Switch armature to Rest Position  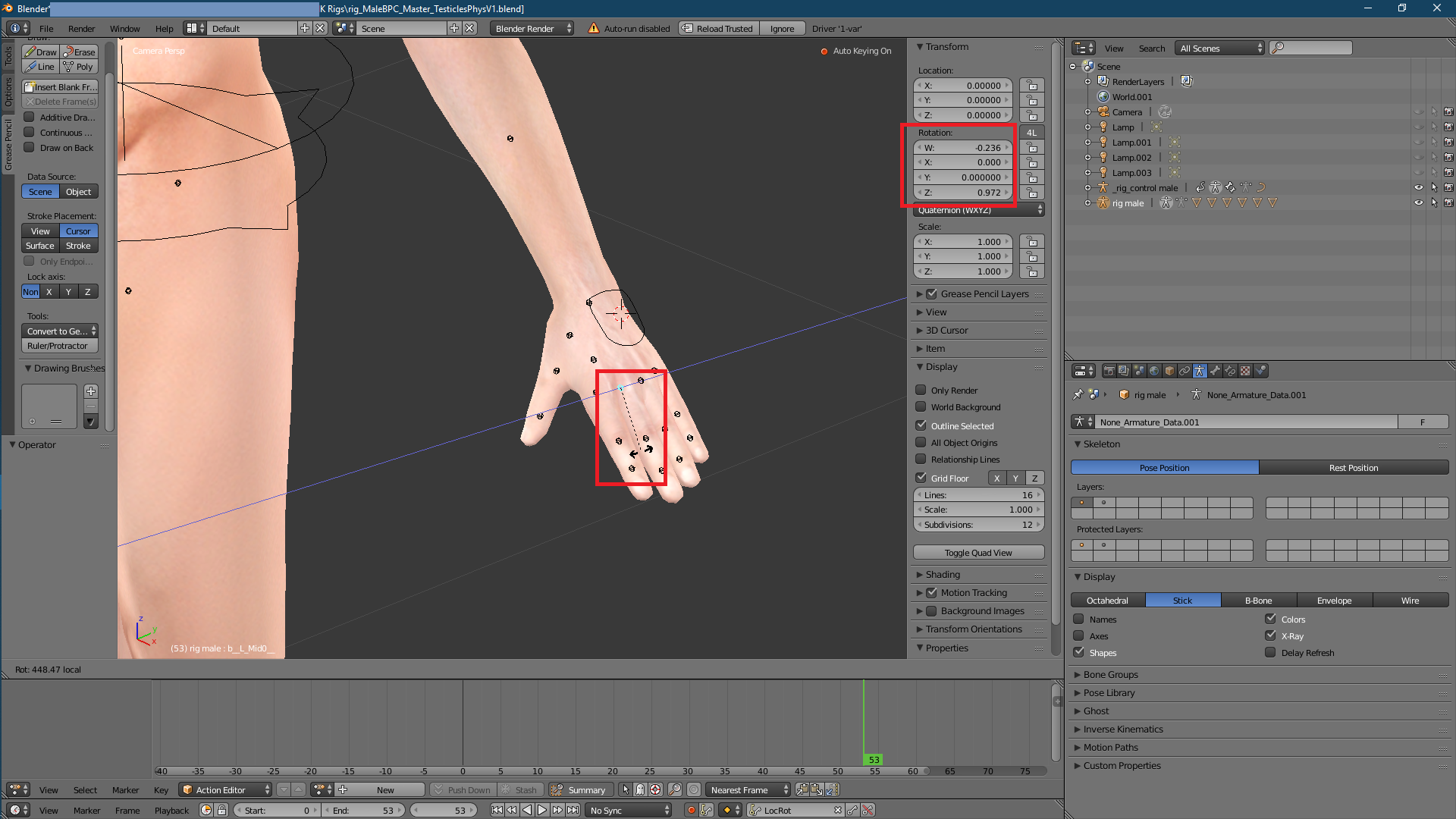(x=1354, y=467)
